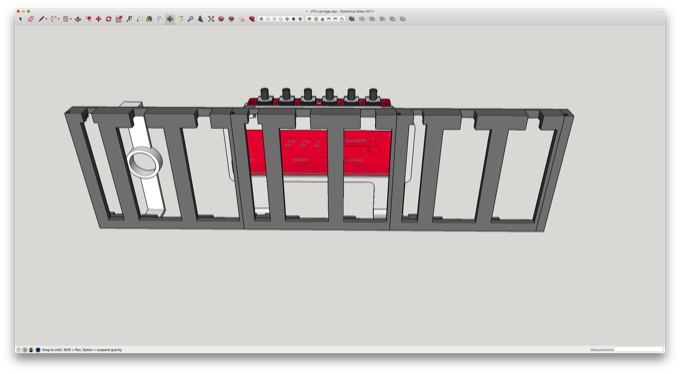Viewport: 680px width, 374px height.
Task: Select the red Rotate tool
Action: click(x=109, y=19)
